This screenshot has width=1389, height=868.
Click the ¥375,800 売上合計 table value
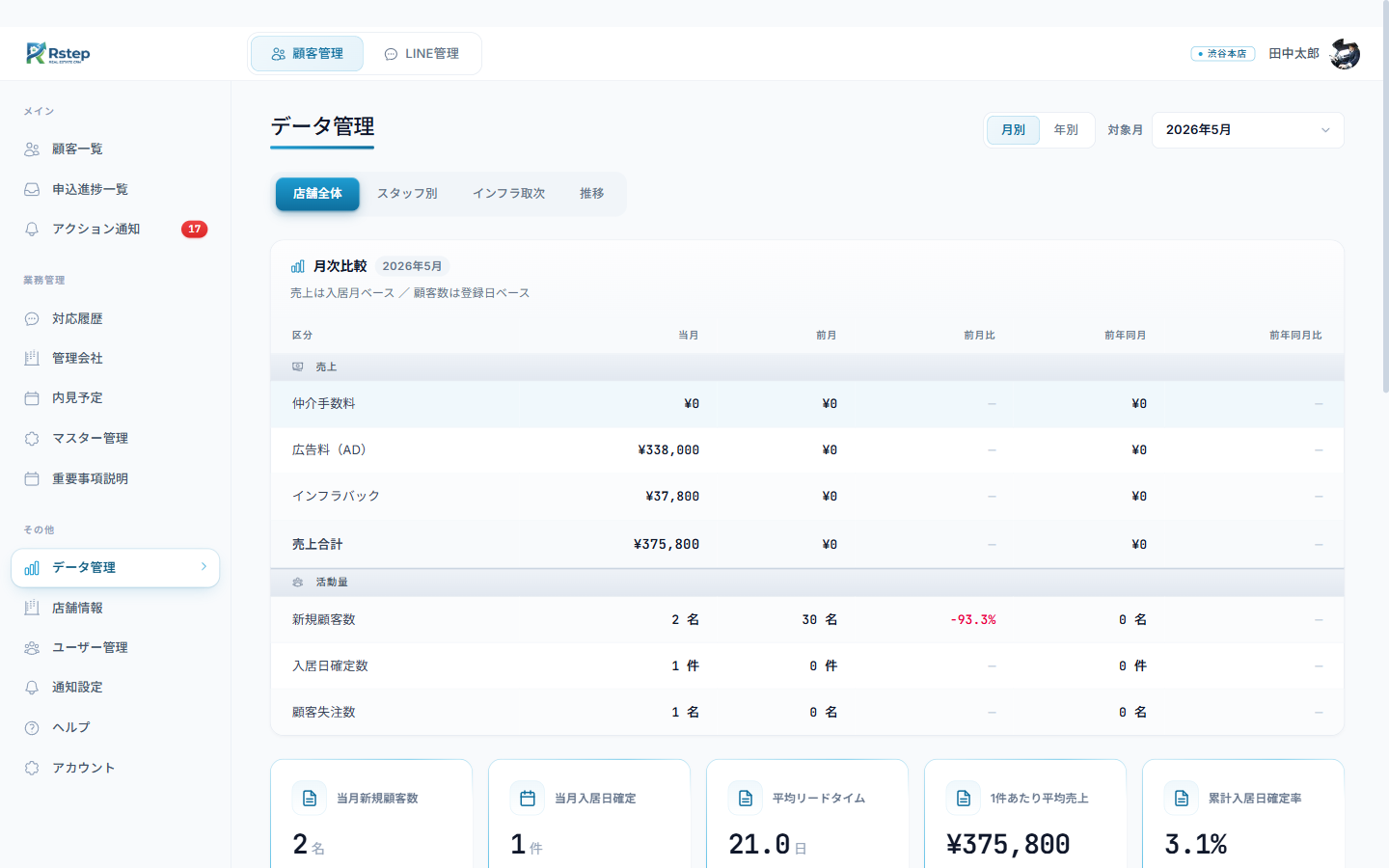667,545
